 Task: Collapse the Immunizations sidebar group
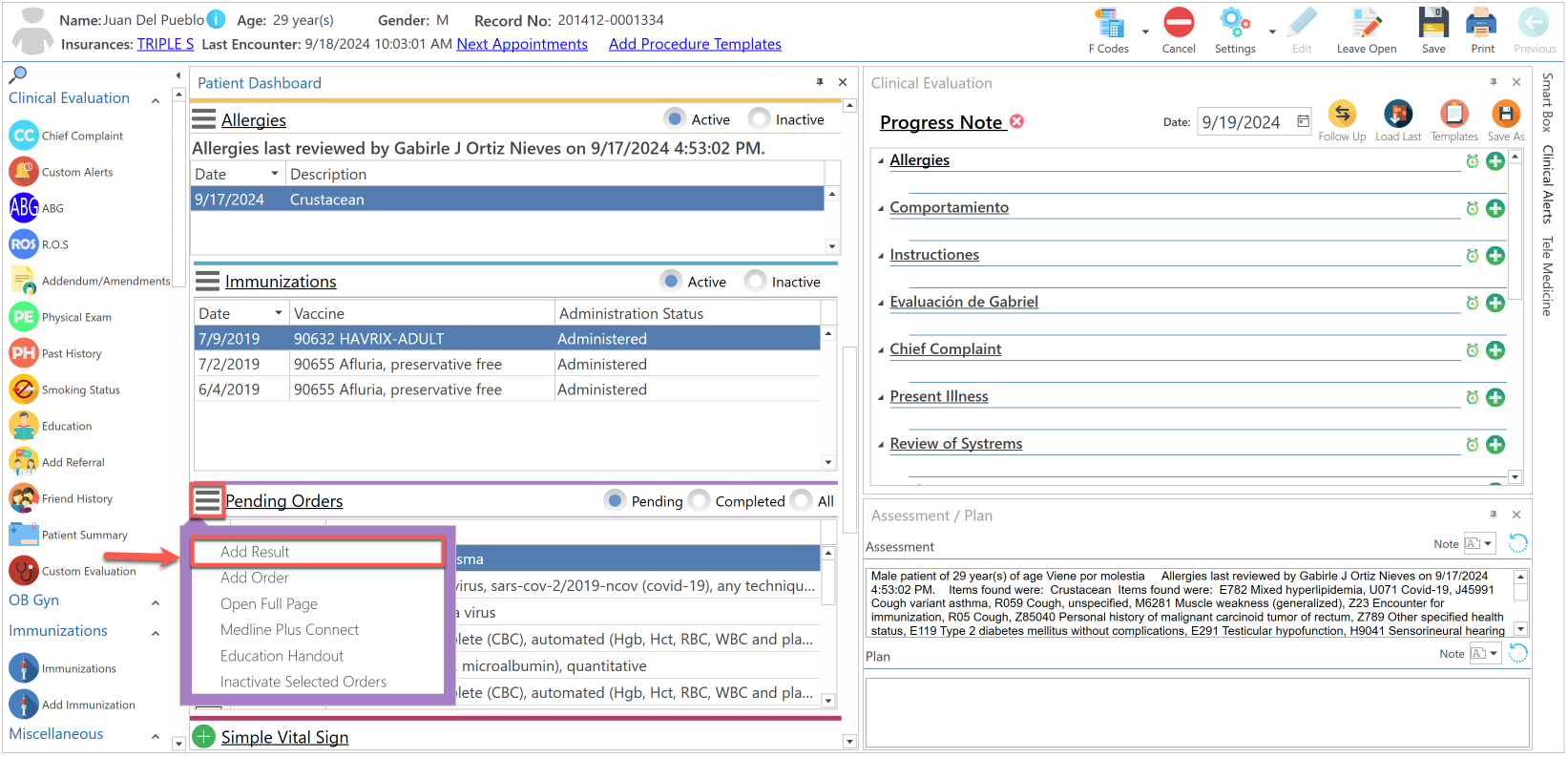point(156,633)
